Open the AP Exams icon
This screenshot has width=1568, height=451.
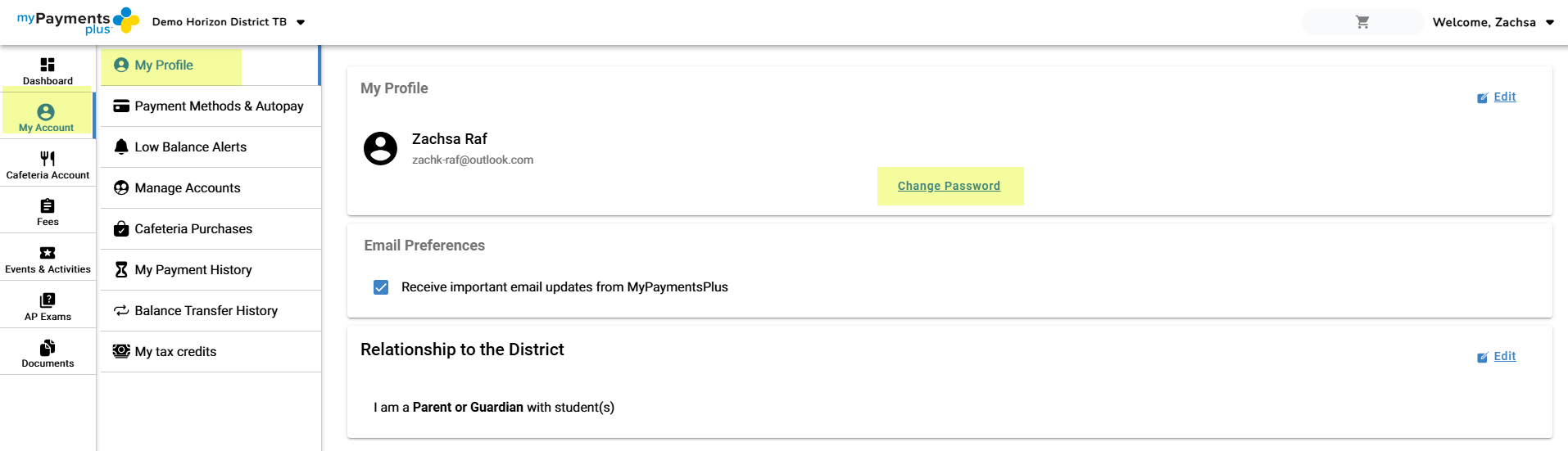(48, 300)
